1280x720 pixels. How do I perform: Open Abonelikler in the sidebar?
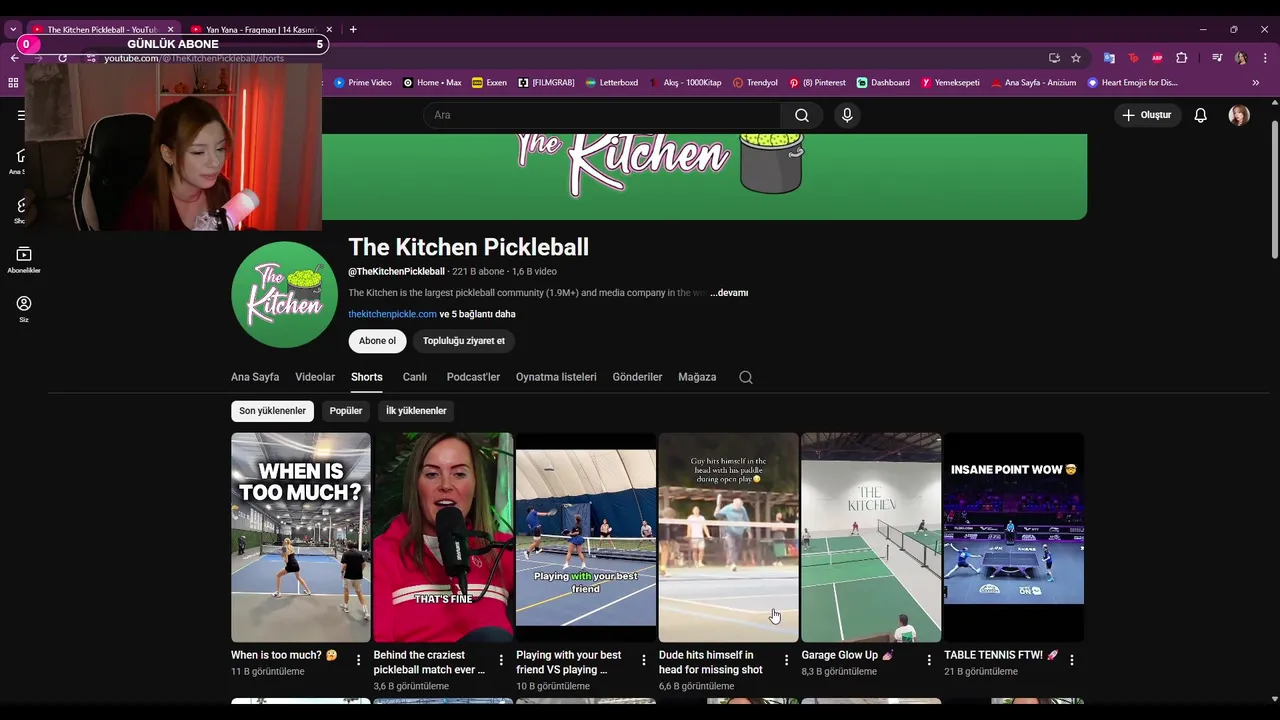pyautogui.click(x=24, y=260)
